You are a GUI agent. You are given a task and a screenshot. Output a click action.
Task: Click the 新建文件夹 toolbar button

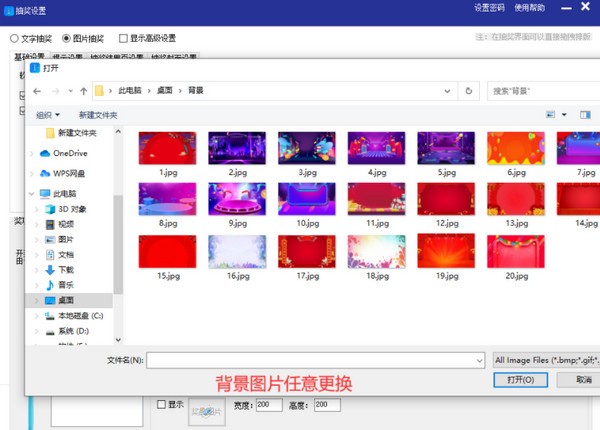pos(98,115)
